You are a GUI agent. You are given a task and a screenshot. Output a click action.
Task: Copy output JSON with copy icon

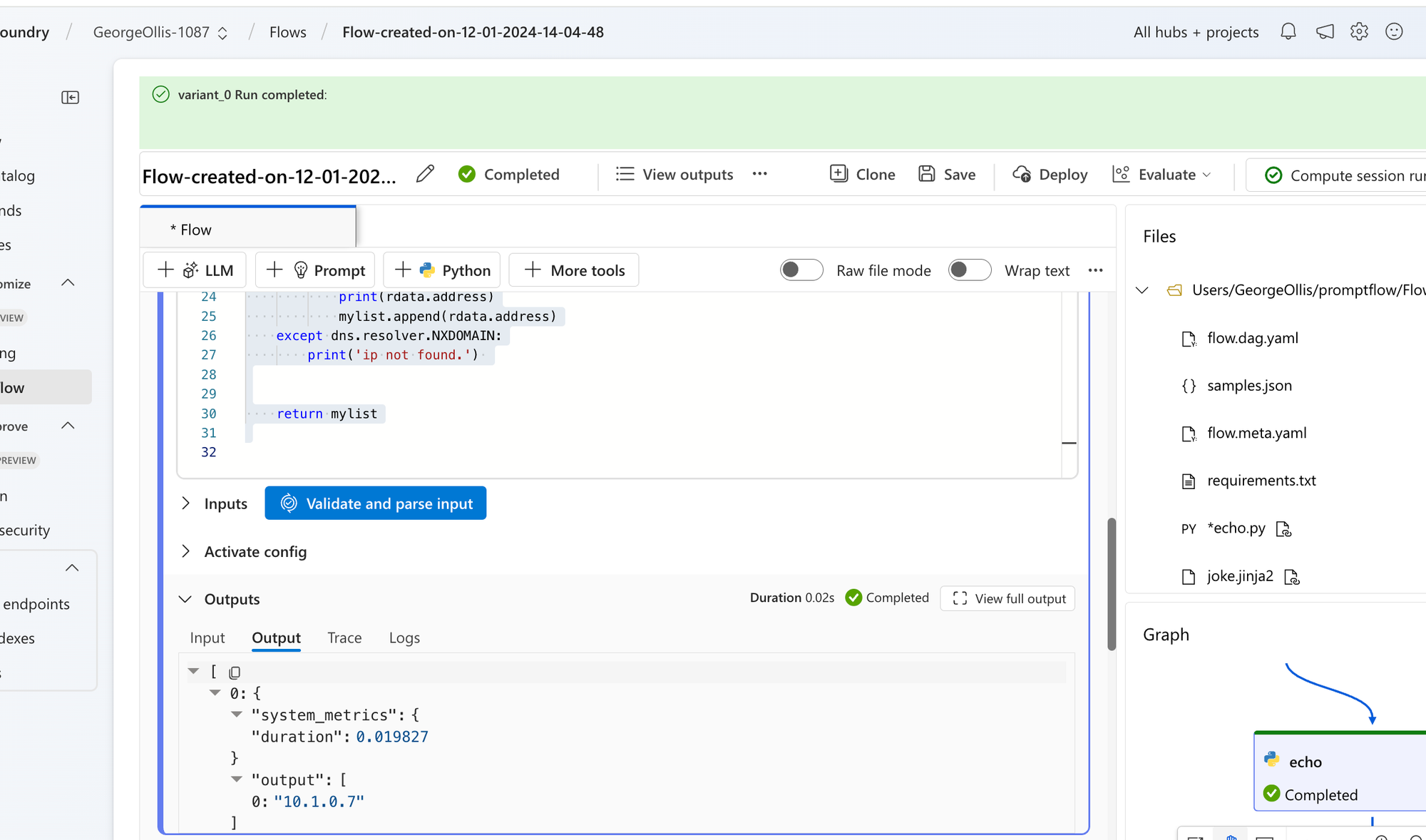tap(235, 672)
